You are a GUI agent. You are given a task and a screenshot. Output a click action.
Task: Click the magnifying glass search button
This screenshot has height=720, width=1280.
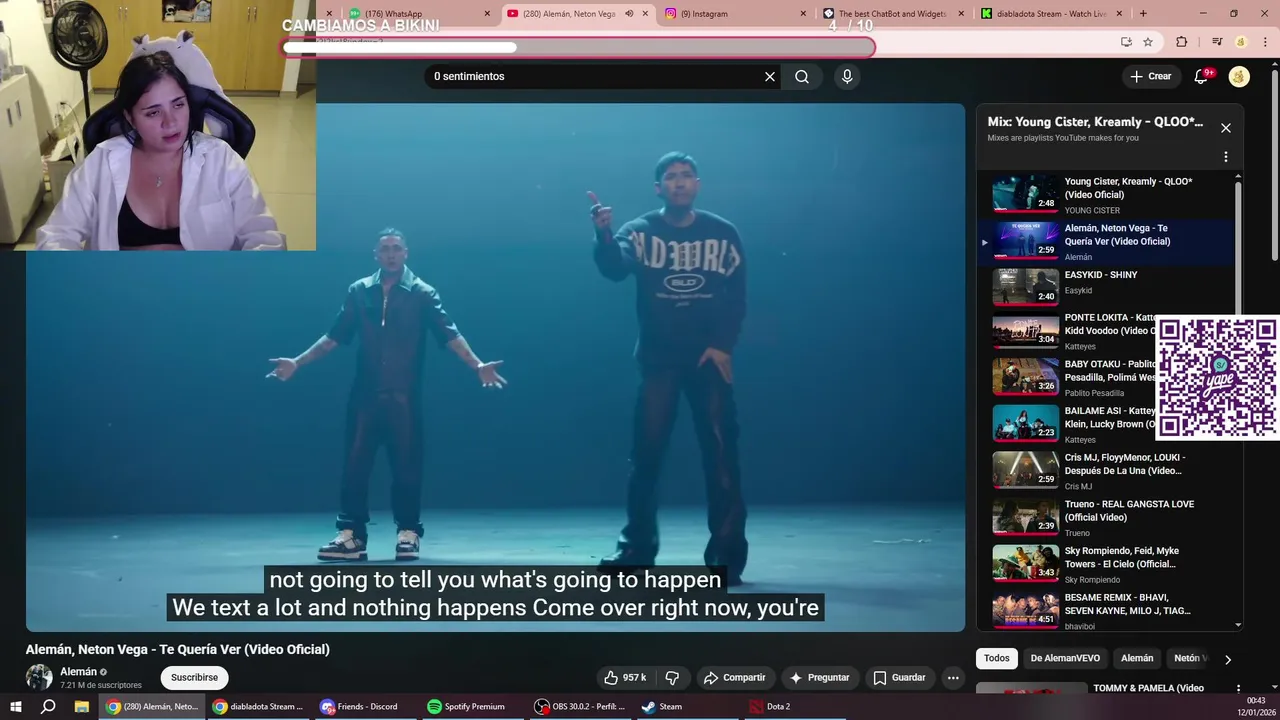[x=802, y=76]
